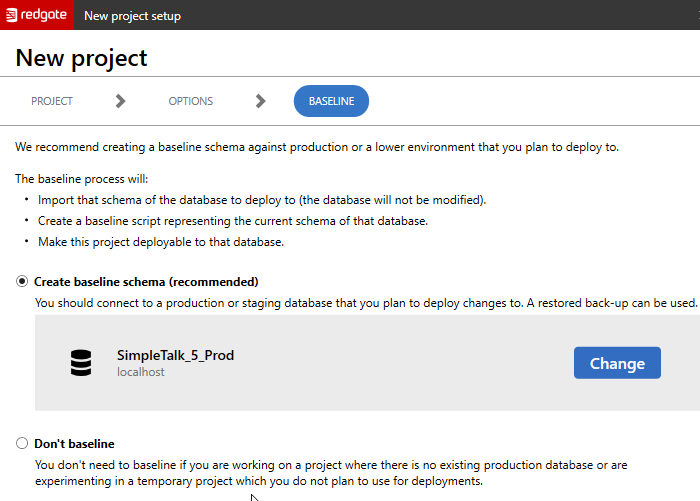
Task: Switch to the OPTIONS step
Action: pyautogui.click(x=190, y=101)
